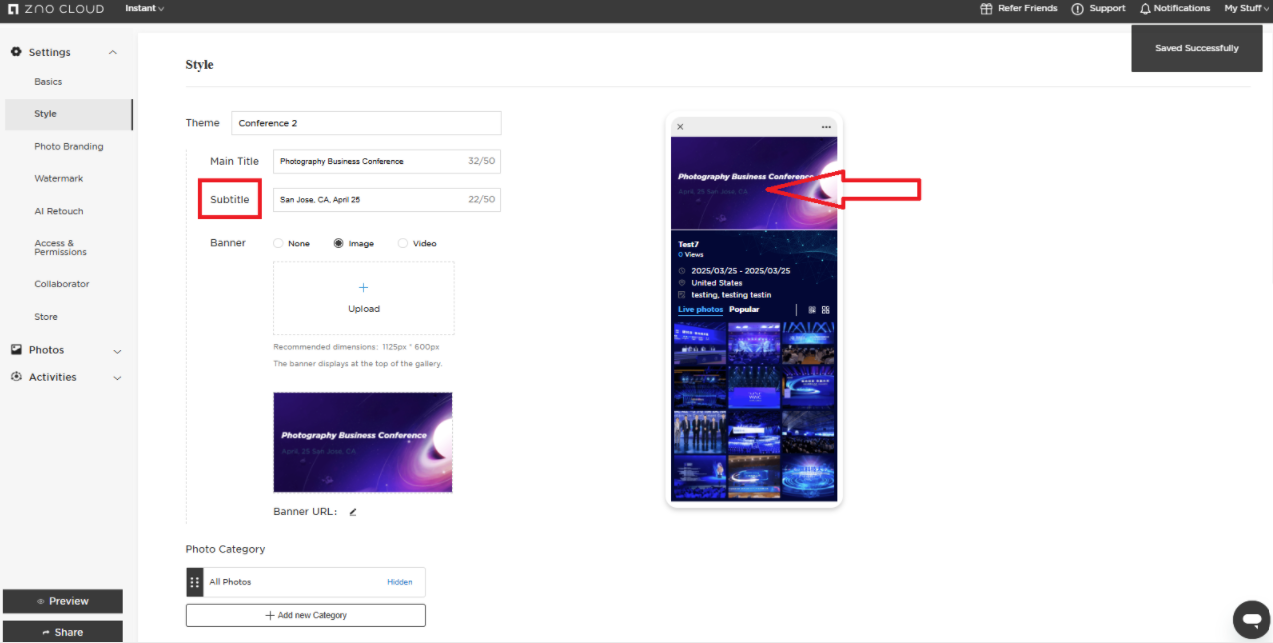Click the Hidden link for All Photos
1273x643 pixels.
click(399, 582)
